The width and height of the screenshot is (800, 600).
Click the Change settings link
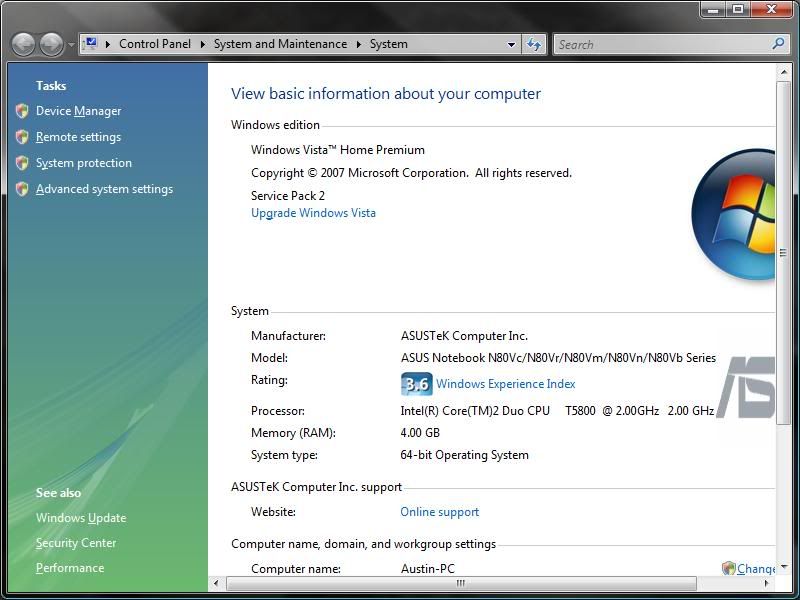coord(756,568)
